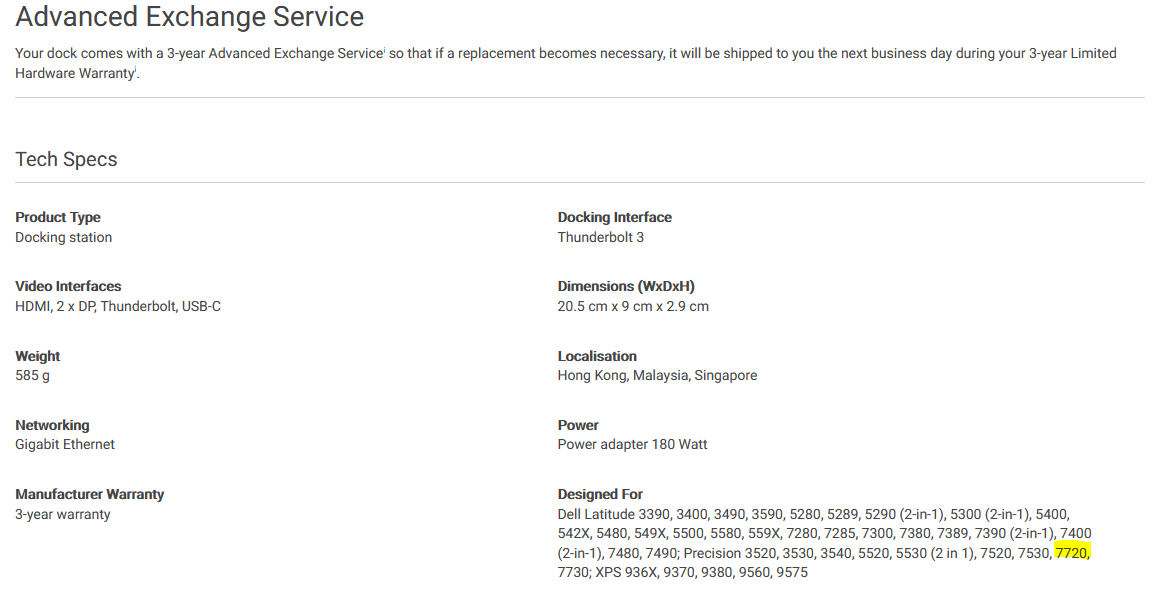
Task: Click the Gigabit Ethernet networking value
Action: tap(65, 445)
